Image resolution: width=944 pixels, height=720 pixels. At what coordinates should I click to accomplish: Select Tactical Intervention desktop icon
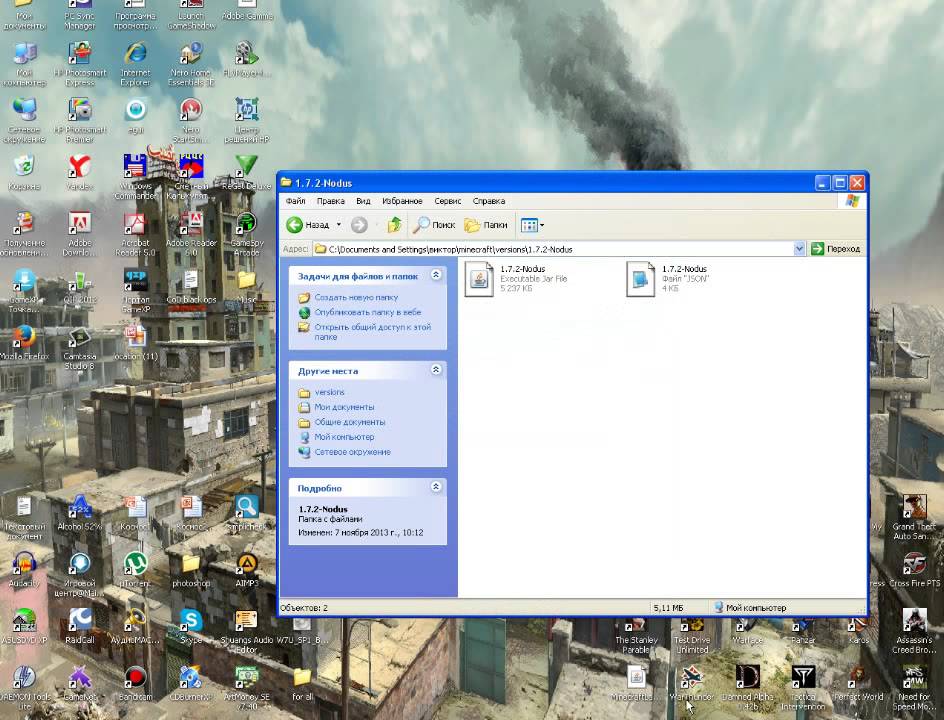(803, 687)
